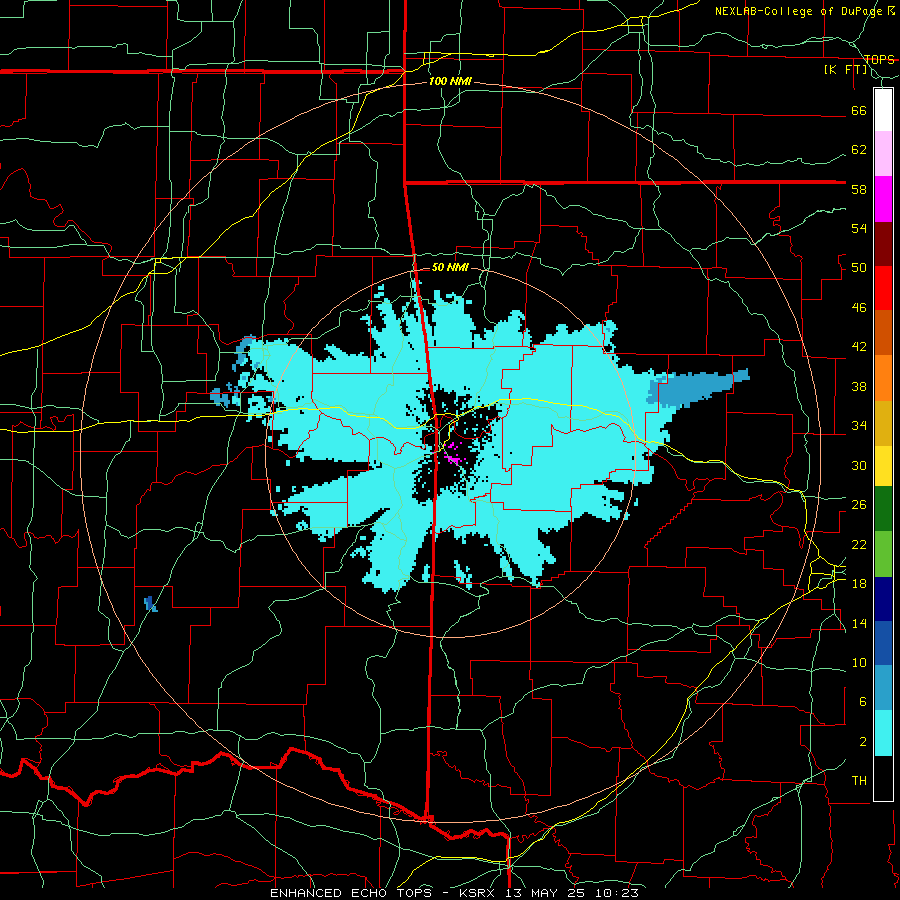Click the legend value 6
The height and width of the screenshot is (900, 900).
tap(863, 702)
